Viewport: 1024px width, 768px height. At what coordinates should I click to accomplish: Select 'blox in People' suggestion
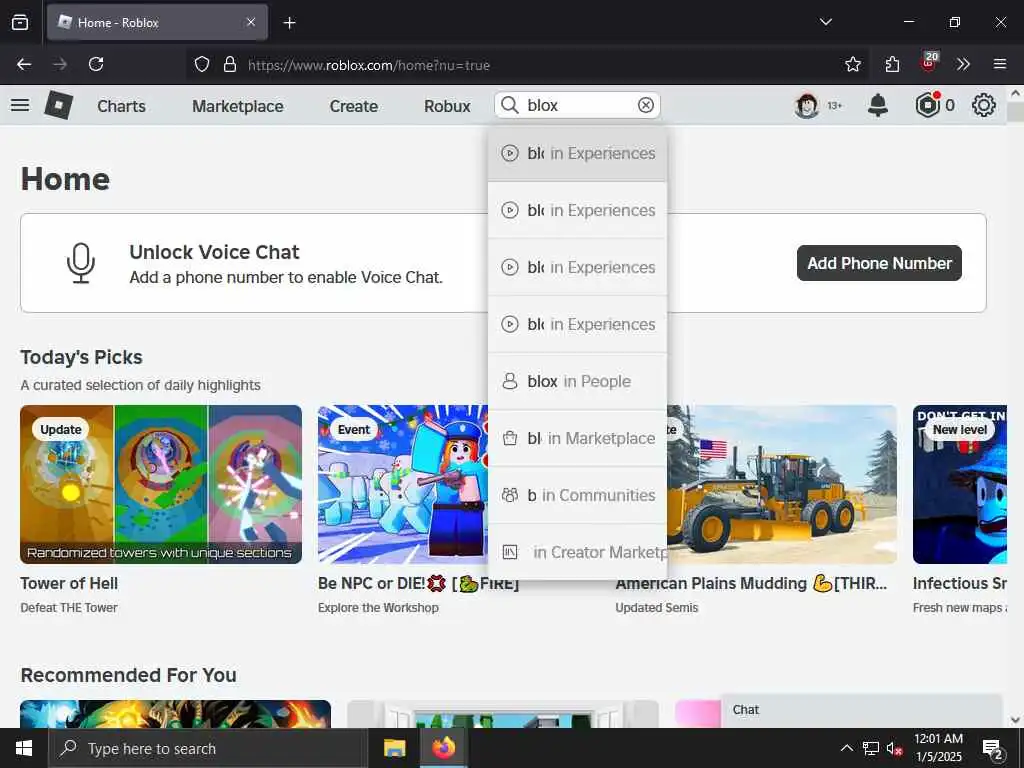click(577, 381)
